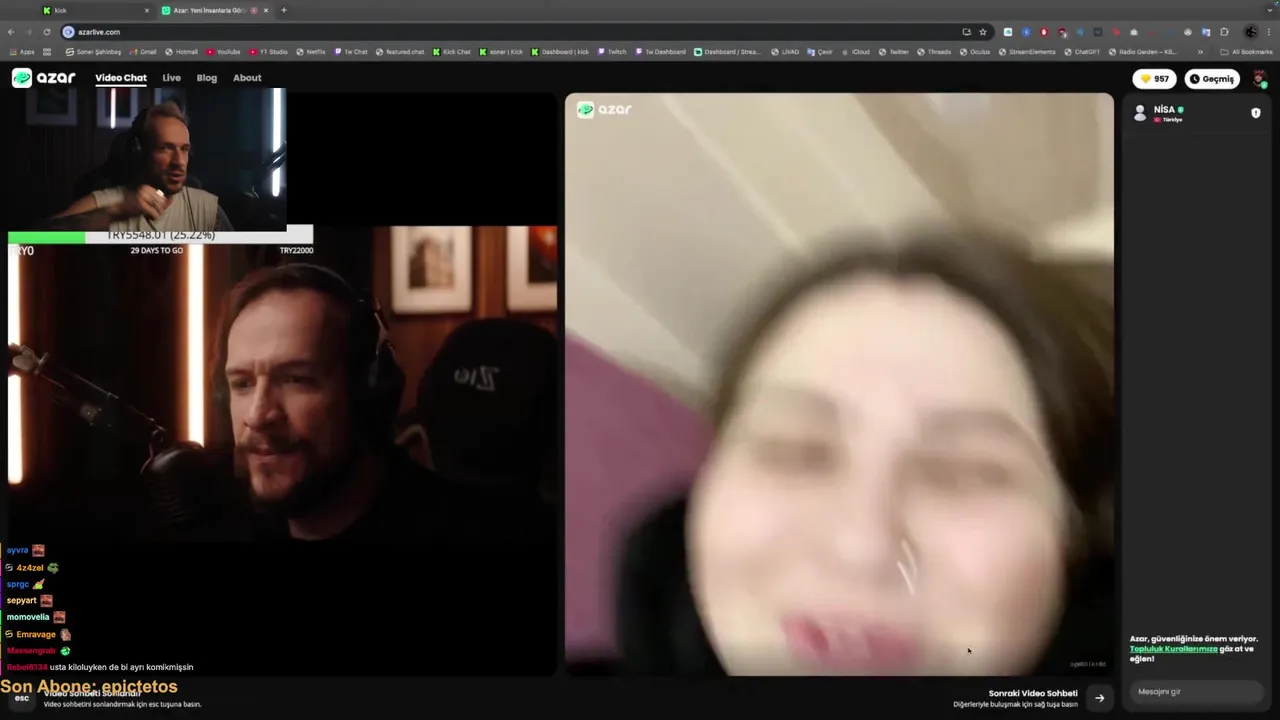The height and width of the screenshot is (720, 1280).
Task: Open the gems balance showing 957
Action: coord(1155,79)
